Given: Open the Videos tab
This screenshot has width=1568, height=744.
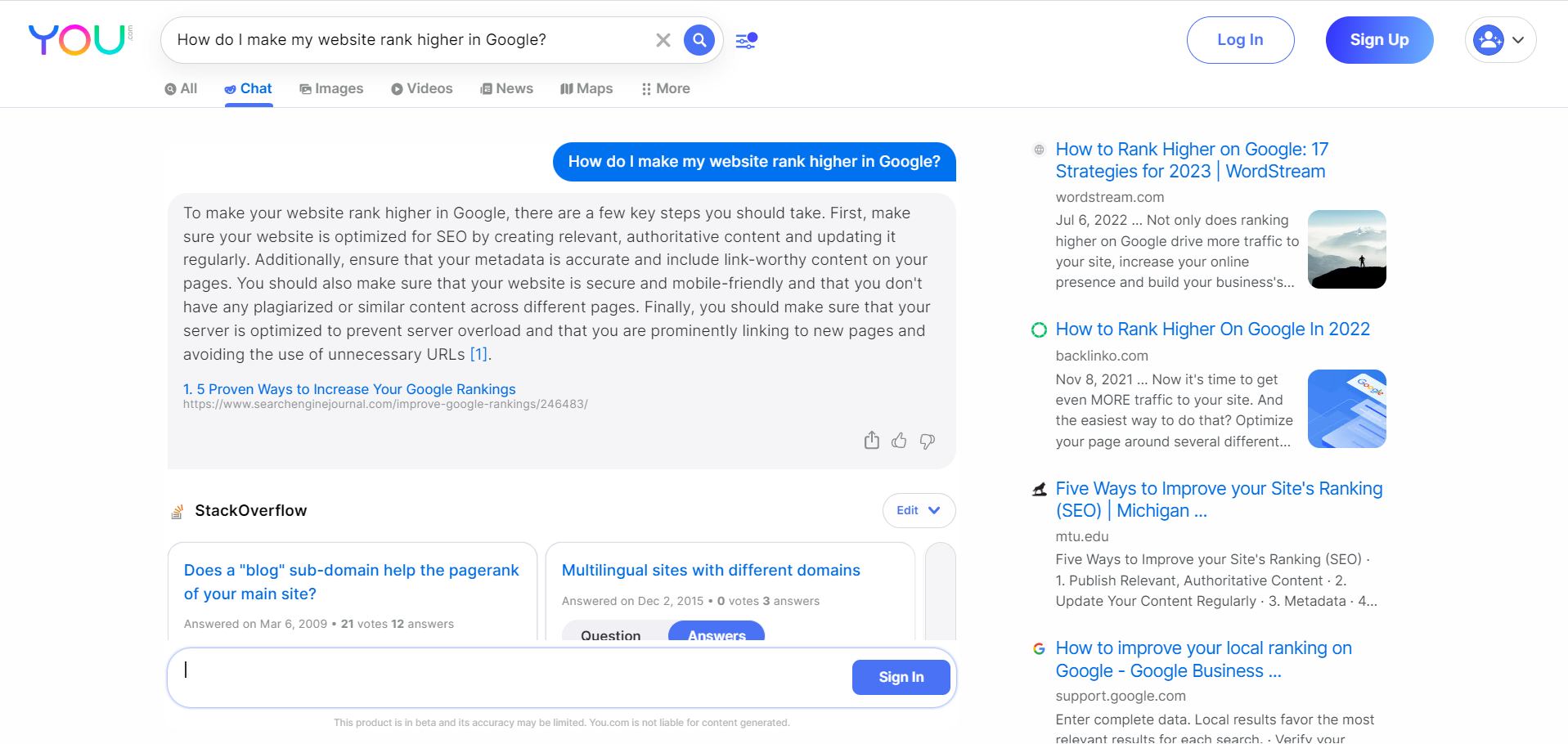Looking at the screenshot, I should 421,88.
